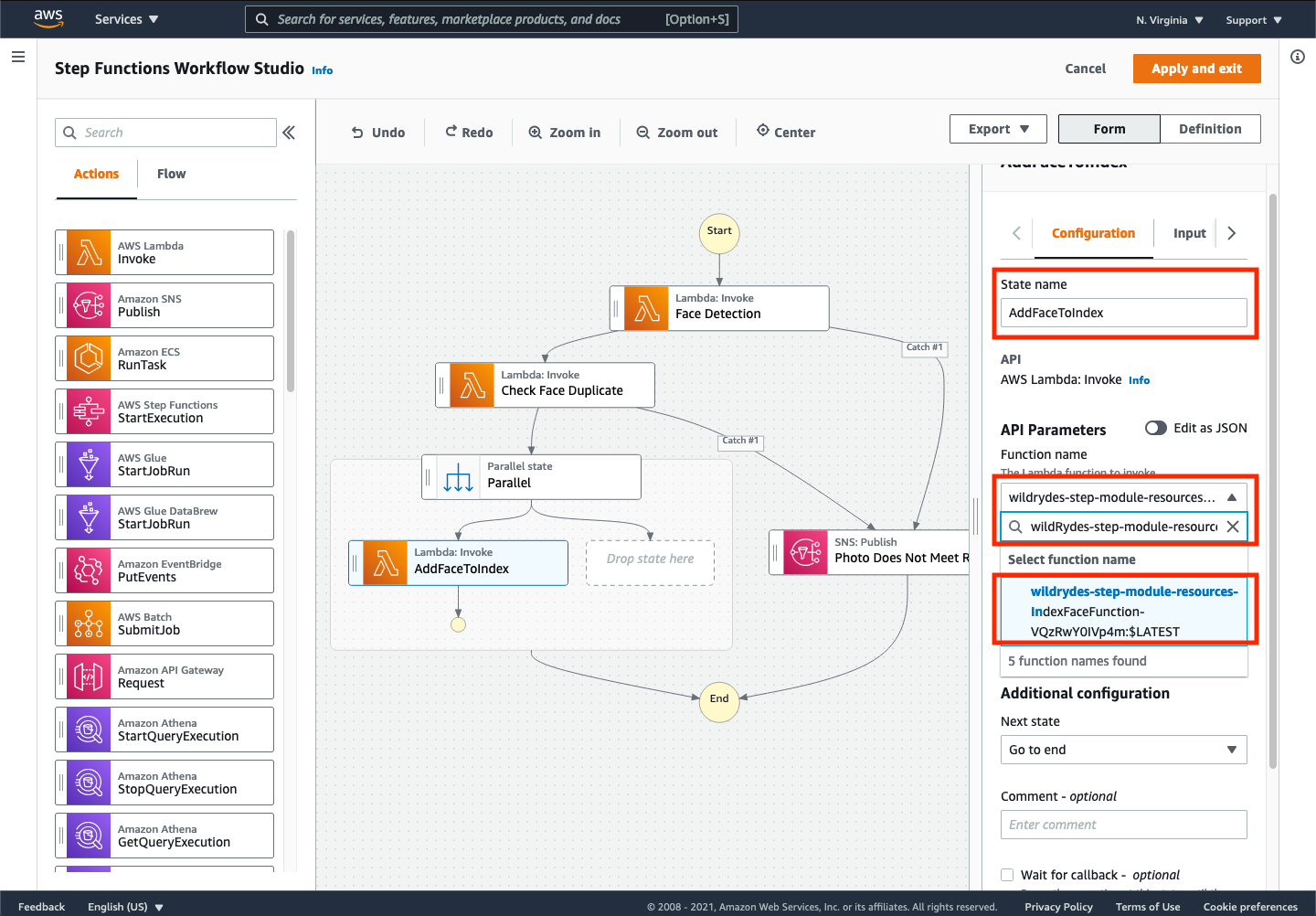Focus the AWS global search bar
Screen dimensions: 1316x916
[x=492, y=19]
